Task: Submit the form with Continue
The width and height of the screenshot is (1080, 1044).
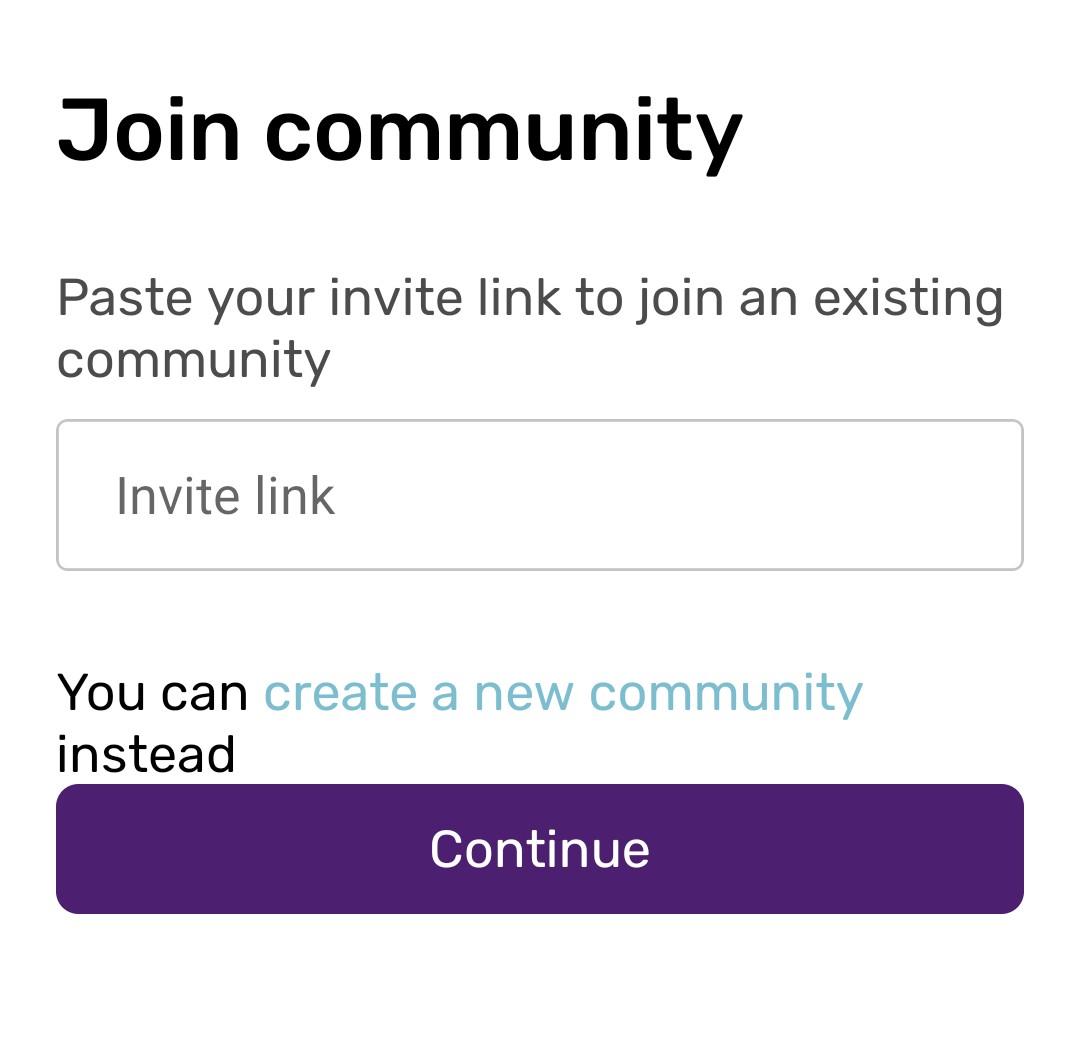Action: click(540, 849)
